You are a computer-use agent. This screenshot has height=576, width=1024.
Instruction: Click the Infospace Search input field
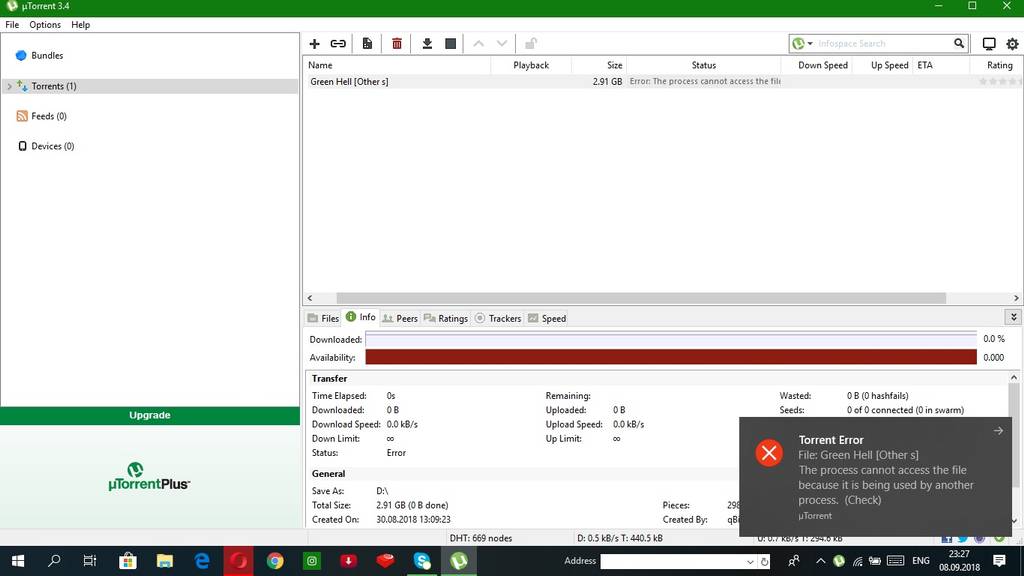tap(884, 44)
